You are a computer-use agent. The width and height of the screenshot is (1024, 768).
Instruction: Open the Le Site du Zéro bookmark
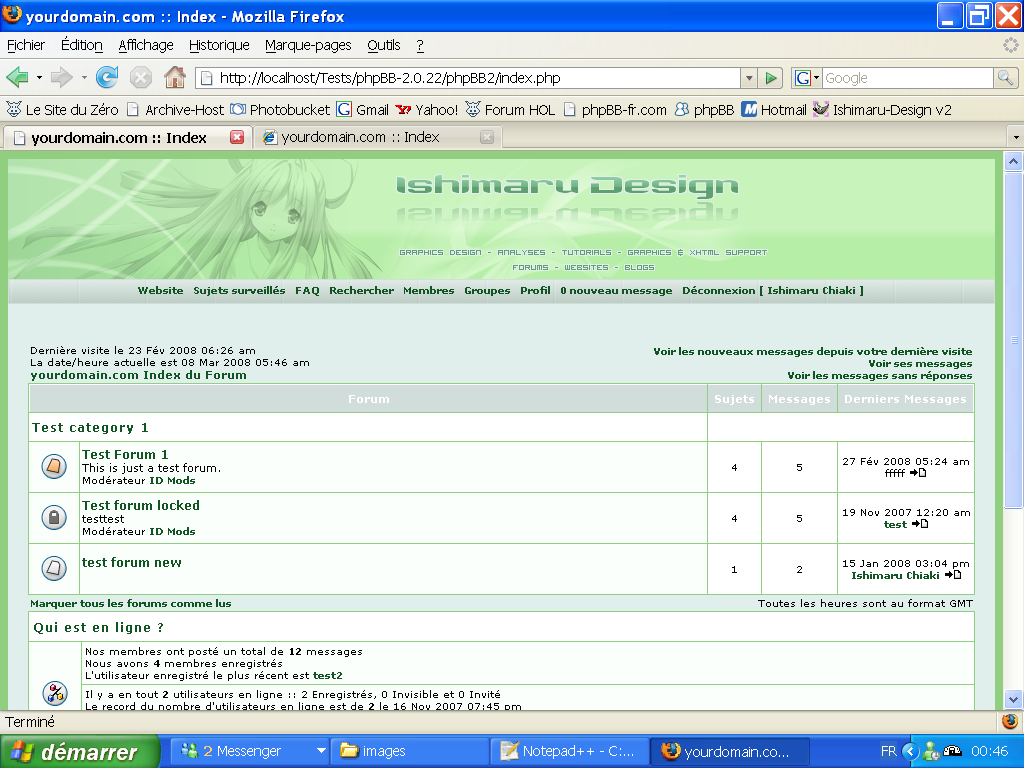pos(63,110)
